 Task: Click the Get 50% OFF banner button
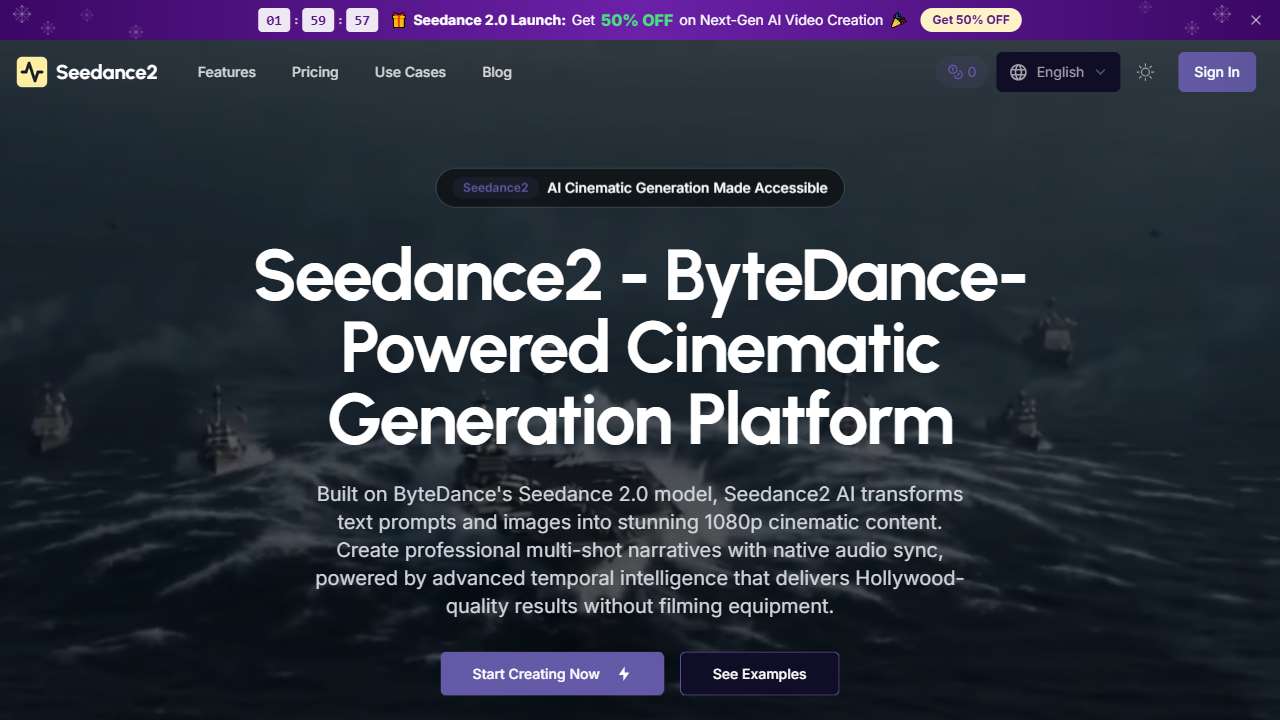pyautogui.click(x=970, y=19)
